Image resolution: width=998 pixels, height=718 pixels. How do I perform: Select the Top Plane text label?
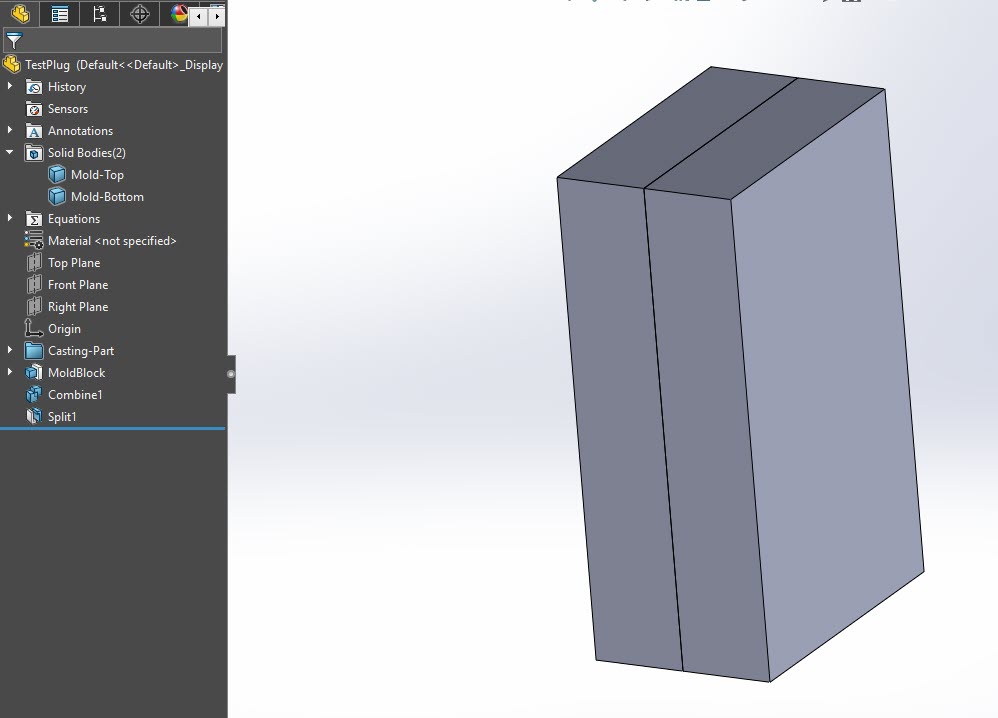[x=74, y=263]
